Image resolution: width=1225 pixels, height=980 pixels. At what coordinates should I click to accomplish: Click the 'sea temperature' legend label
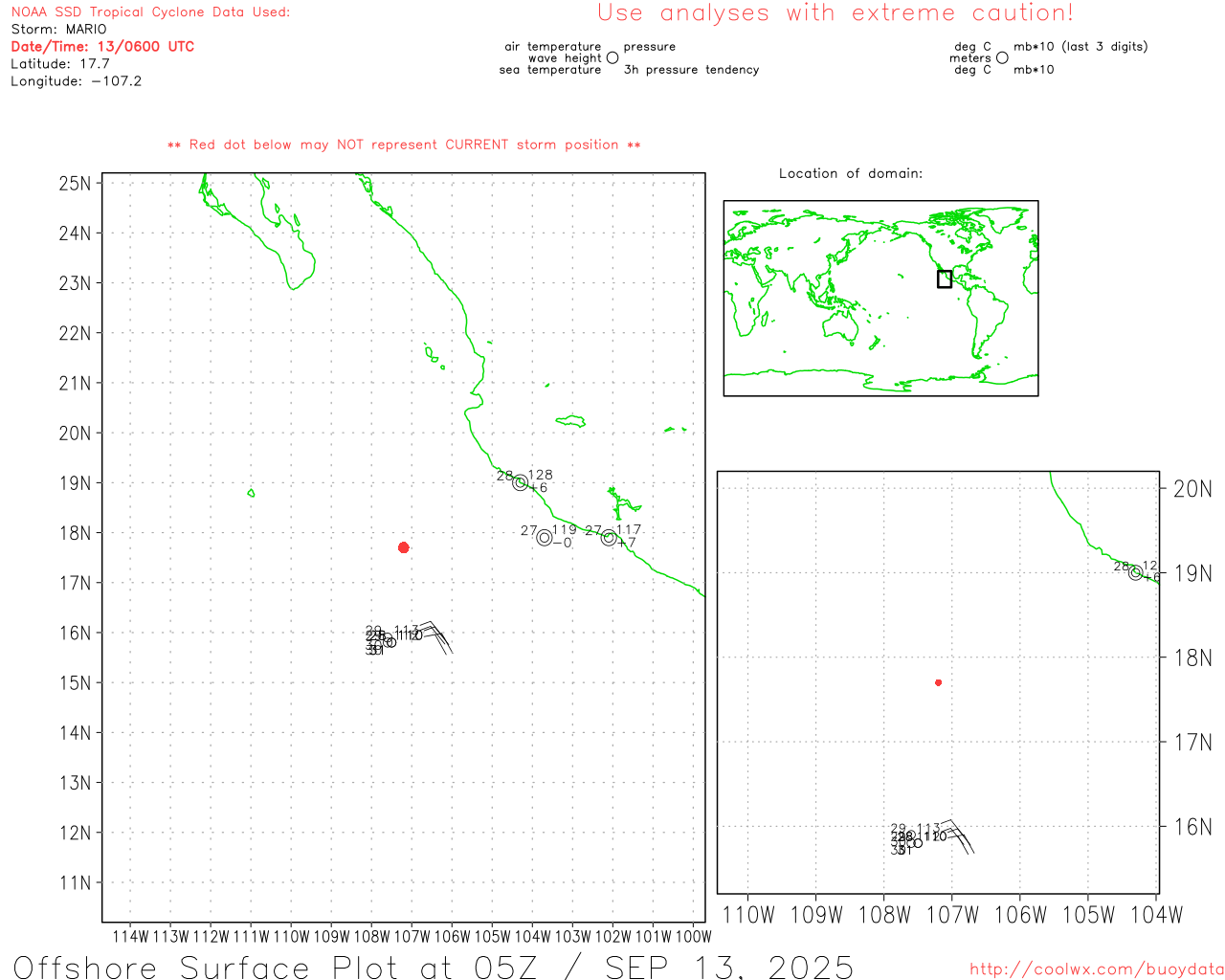550,70
